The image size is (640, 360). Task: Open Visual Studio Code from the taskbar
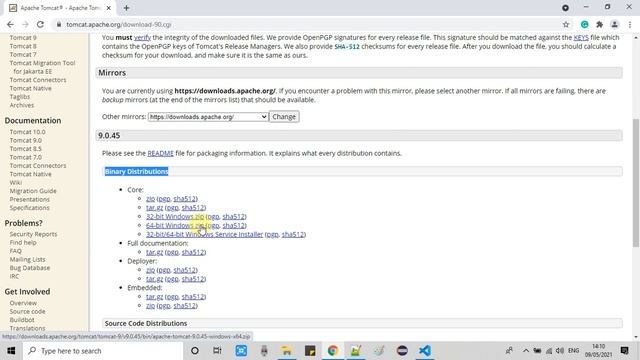coord(425,351)
